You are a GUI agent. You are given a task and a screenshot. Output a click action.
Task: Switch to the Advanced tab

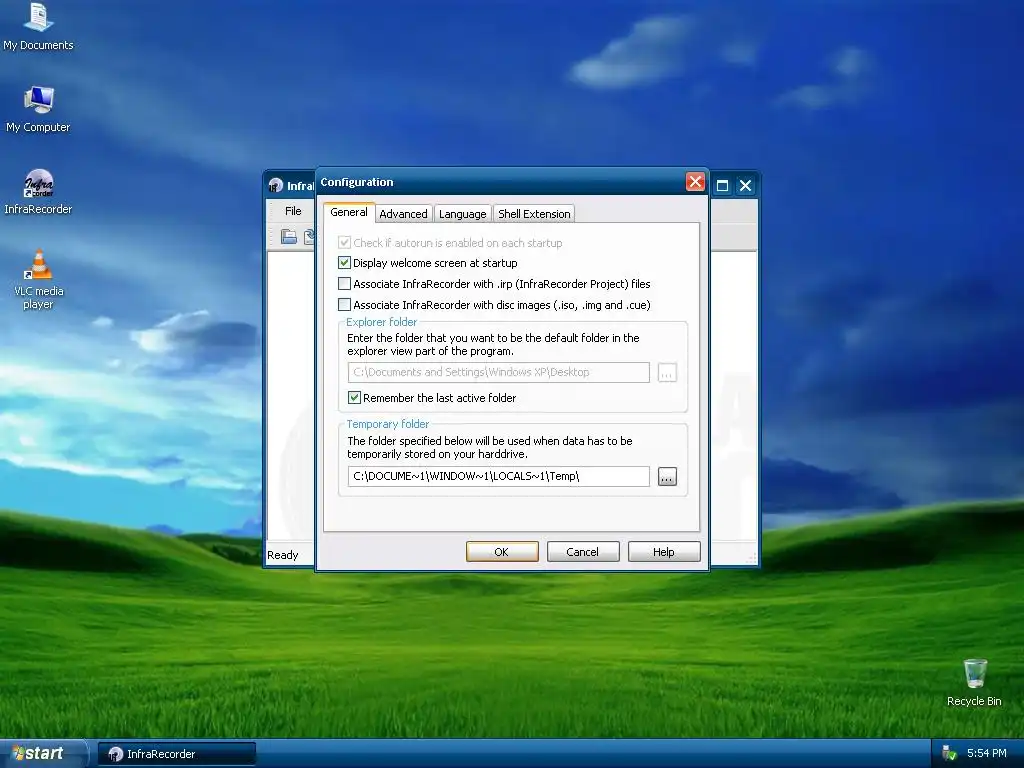(403, 214)
